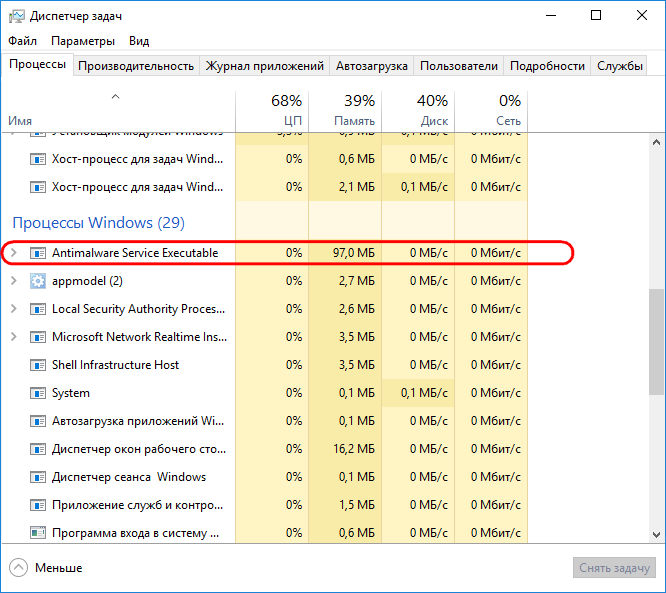This screenshot has height=593, width=666.
Task: Click icon of Хост-процесс row with 0,6 МБ
Action: click(x=38, y=160)
